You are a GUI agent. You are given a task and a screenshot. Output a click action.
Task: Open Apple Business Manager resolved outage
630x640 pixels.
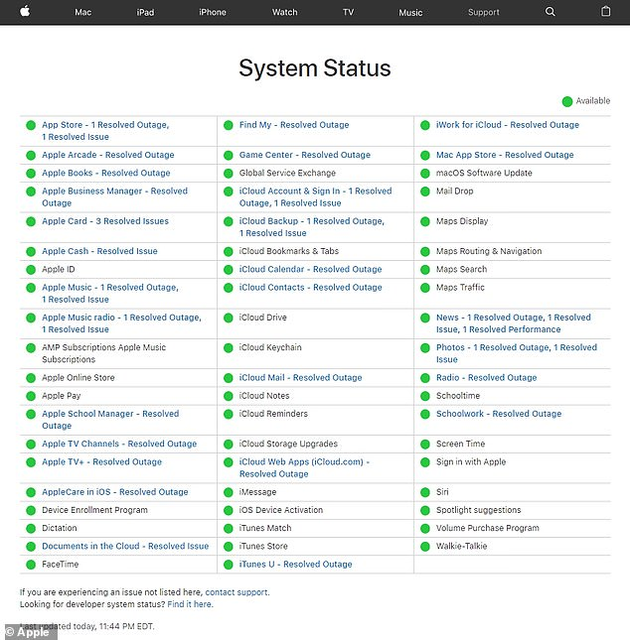click(115, 197)
